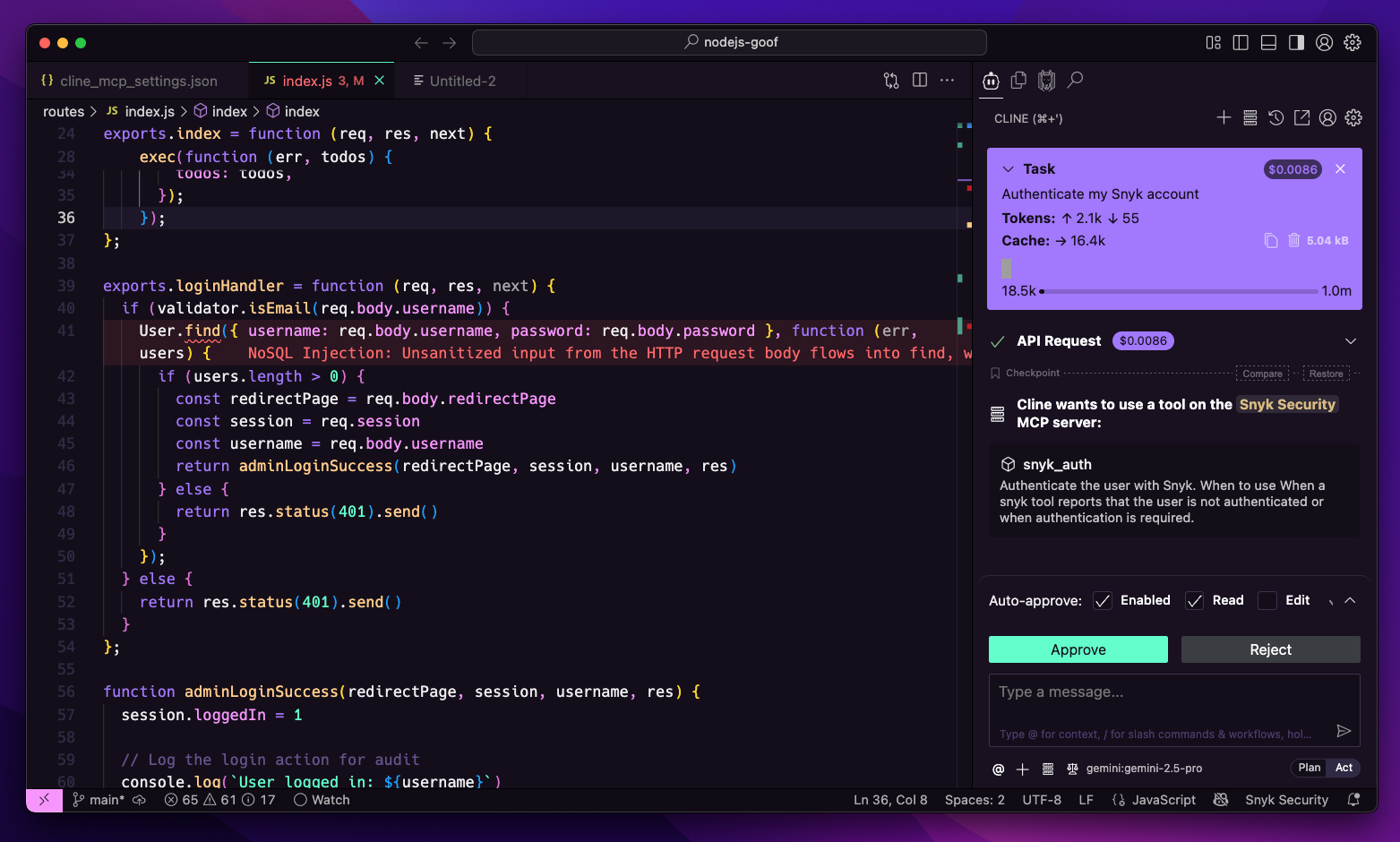Screen dimensions: 1400x842
Task: Open Cline settings gear icon
Action: [x=1353, y=118]
